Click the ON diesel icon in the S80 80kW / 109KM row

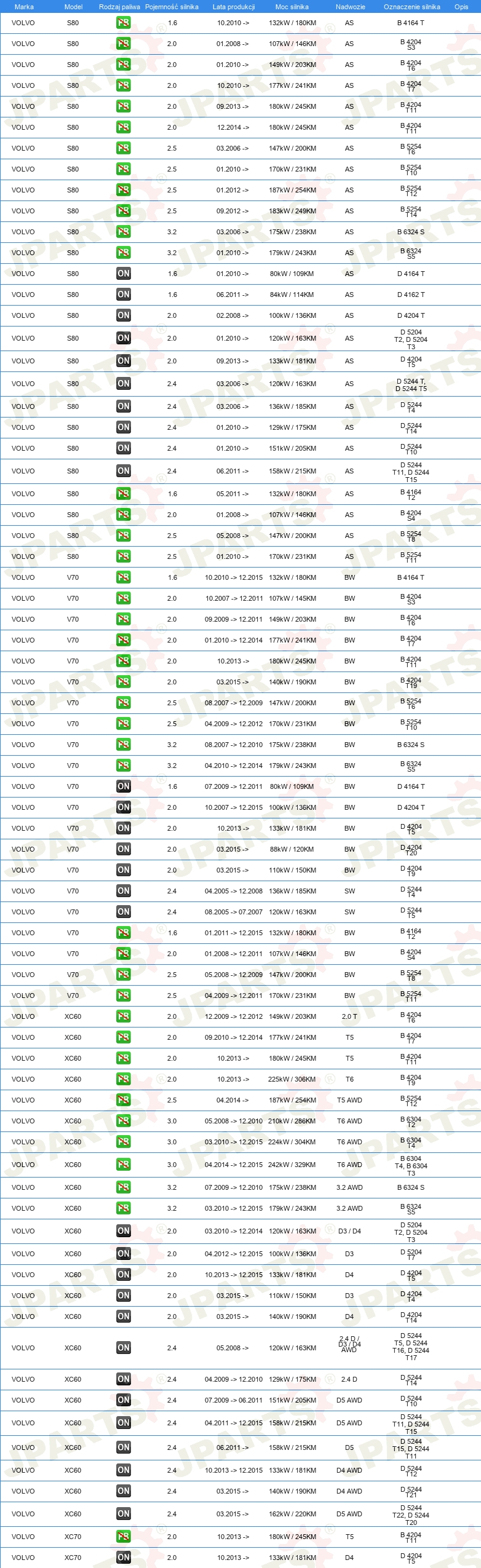pos(124,274)
